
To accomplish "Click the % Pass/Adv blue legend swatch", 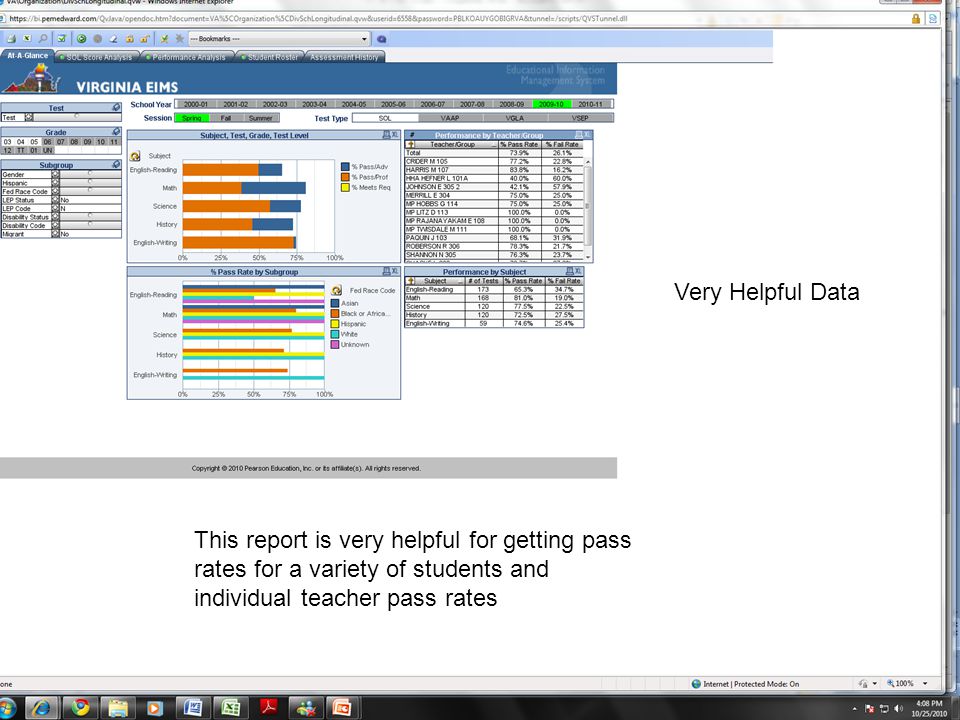I will pyautogui.click(x=345, y=167).
